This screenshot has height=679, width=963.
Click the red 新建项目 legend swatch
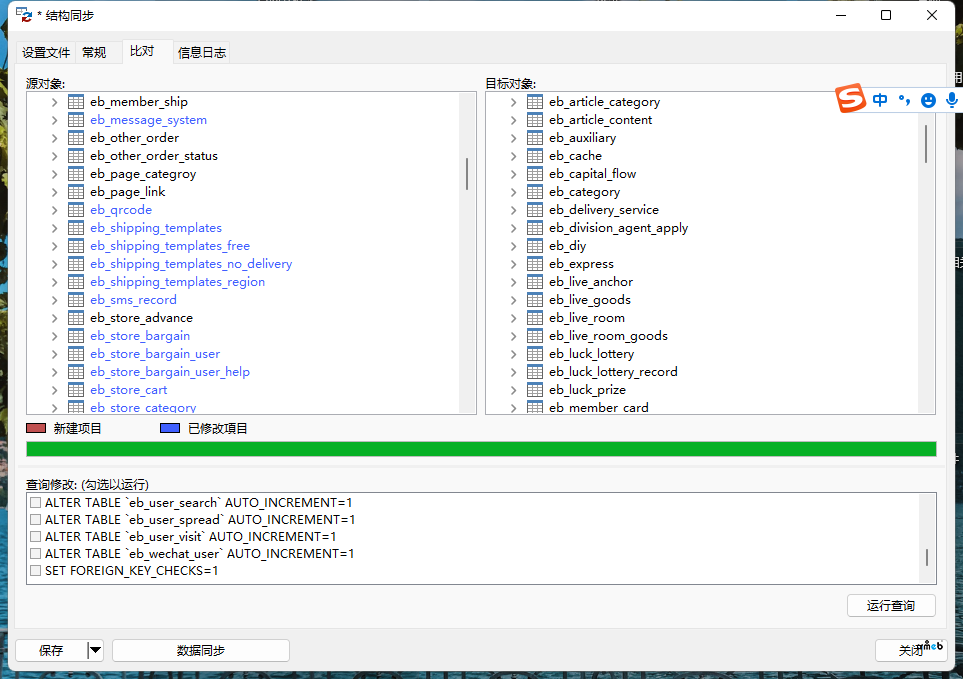click(x=36, y=428)
